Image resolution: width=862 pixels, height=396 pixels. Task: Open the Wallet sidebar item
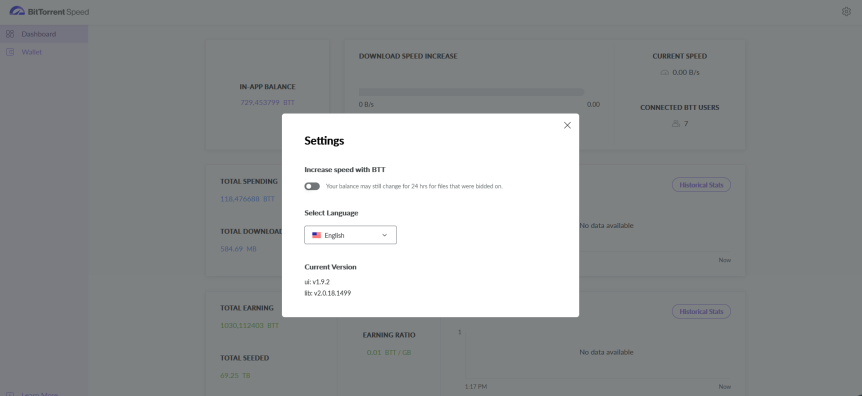point(44,52)
